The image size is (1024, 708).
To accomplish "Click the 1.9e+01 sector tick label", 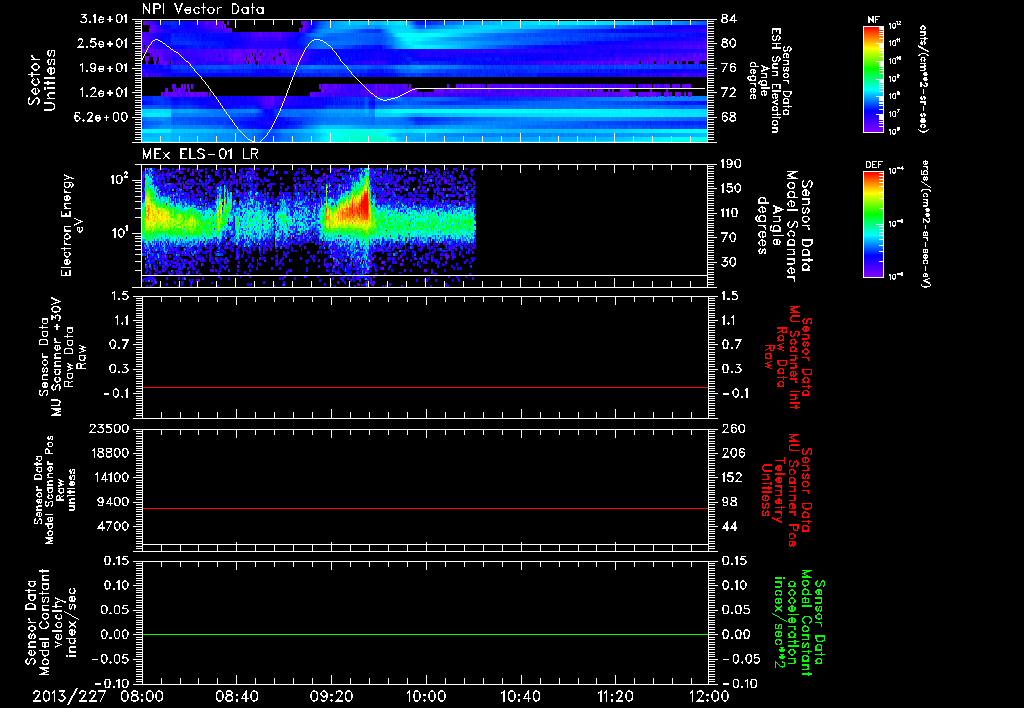I will pyautogui.click(x=103, y=68).
